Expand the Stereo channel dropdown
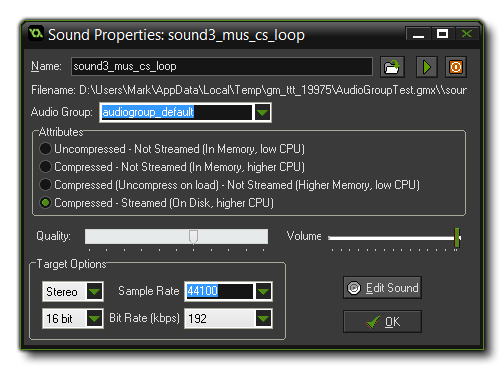The height and width of the screenshot is (370, 504). coord(94,291)
